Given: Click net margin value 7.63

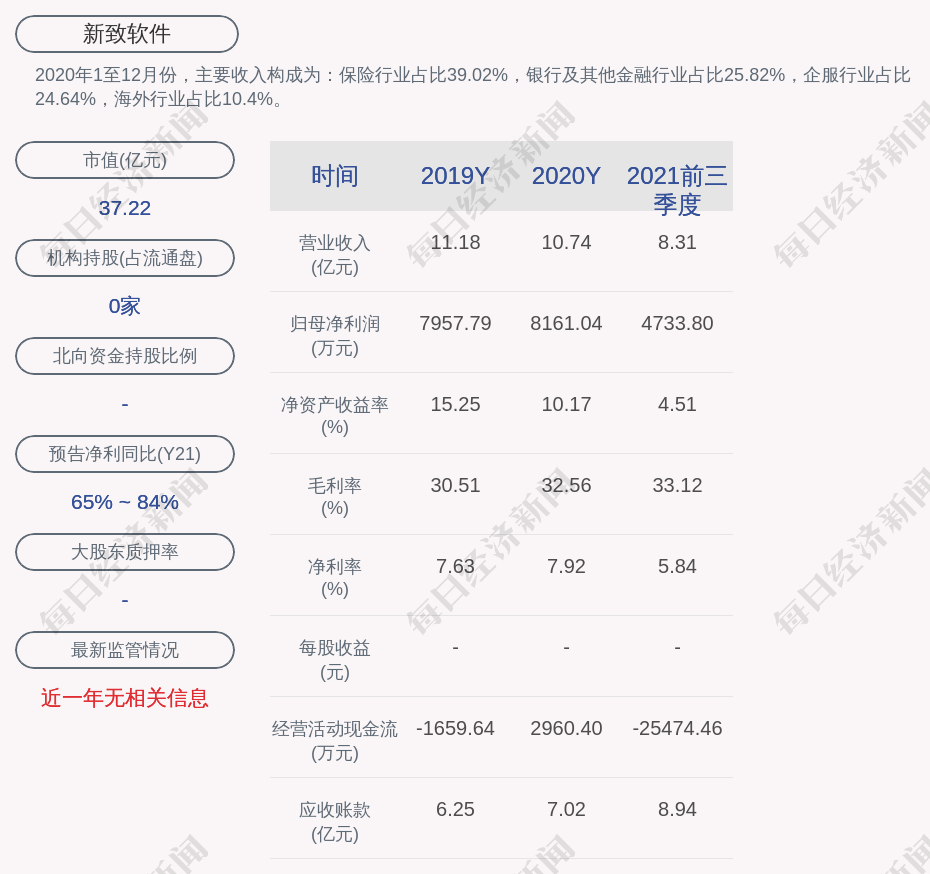Looking at the screenshot, I should [455, 566].
